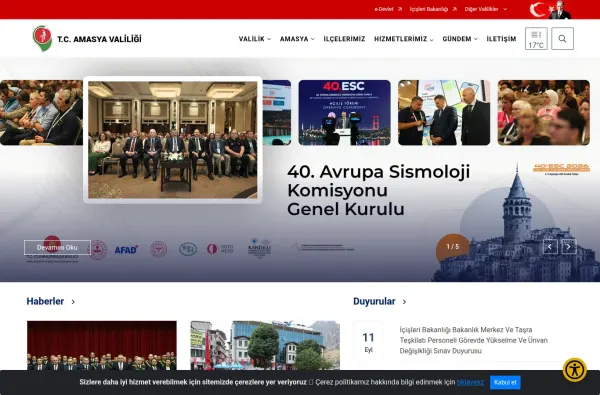600x395 pixels.
Task: Click the Kandilli logo in slider
Action: [x=259, y=248]
